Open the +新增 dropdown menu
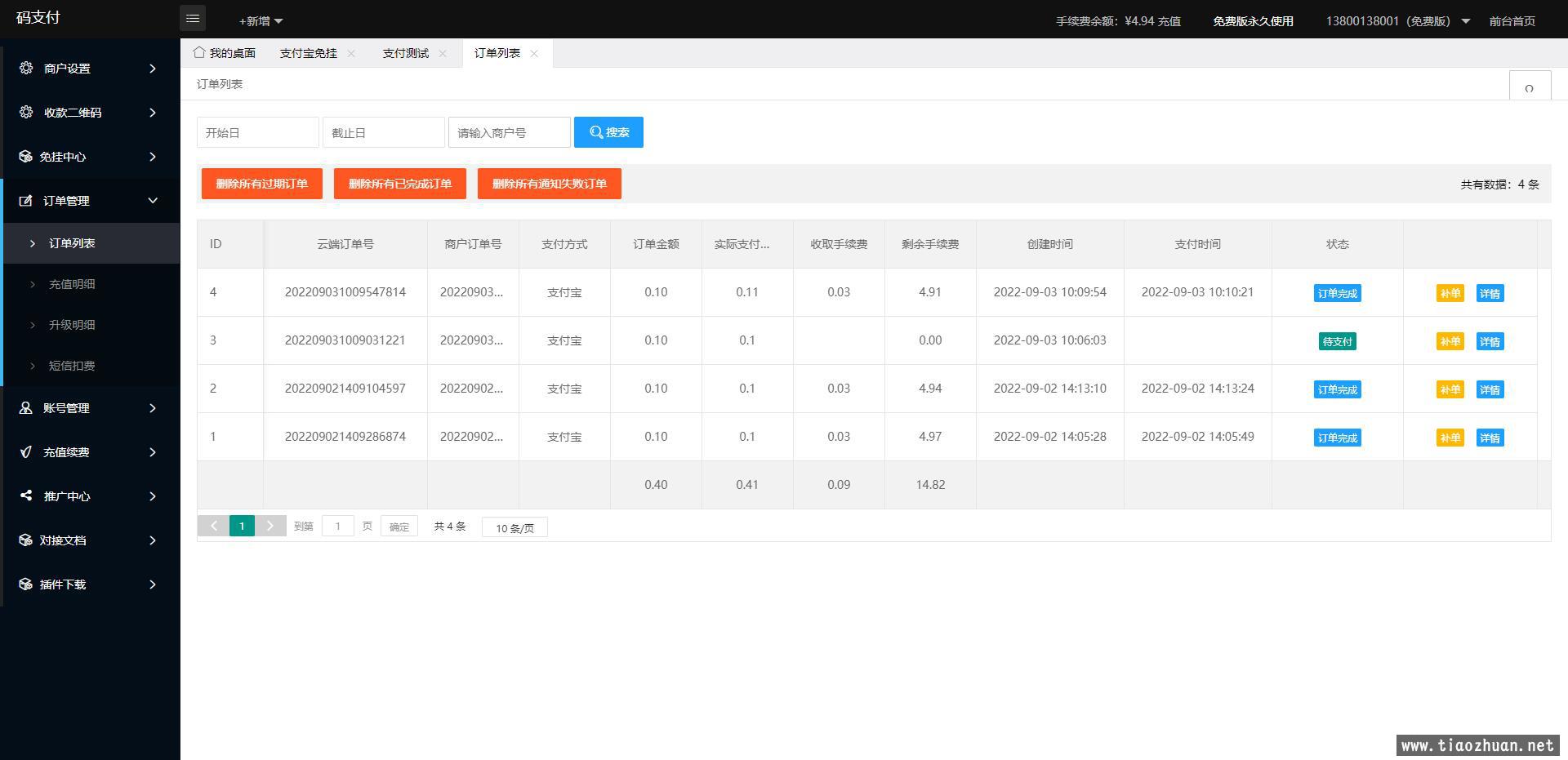This screenshot has width=1568, height=760. (x=261, y=20)
